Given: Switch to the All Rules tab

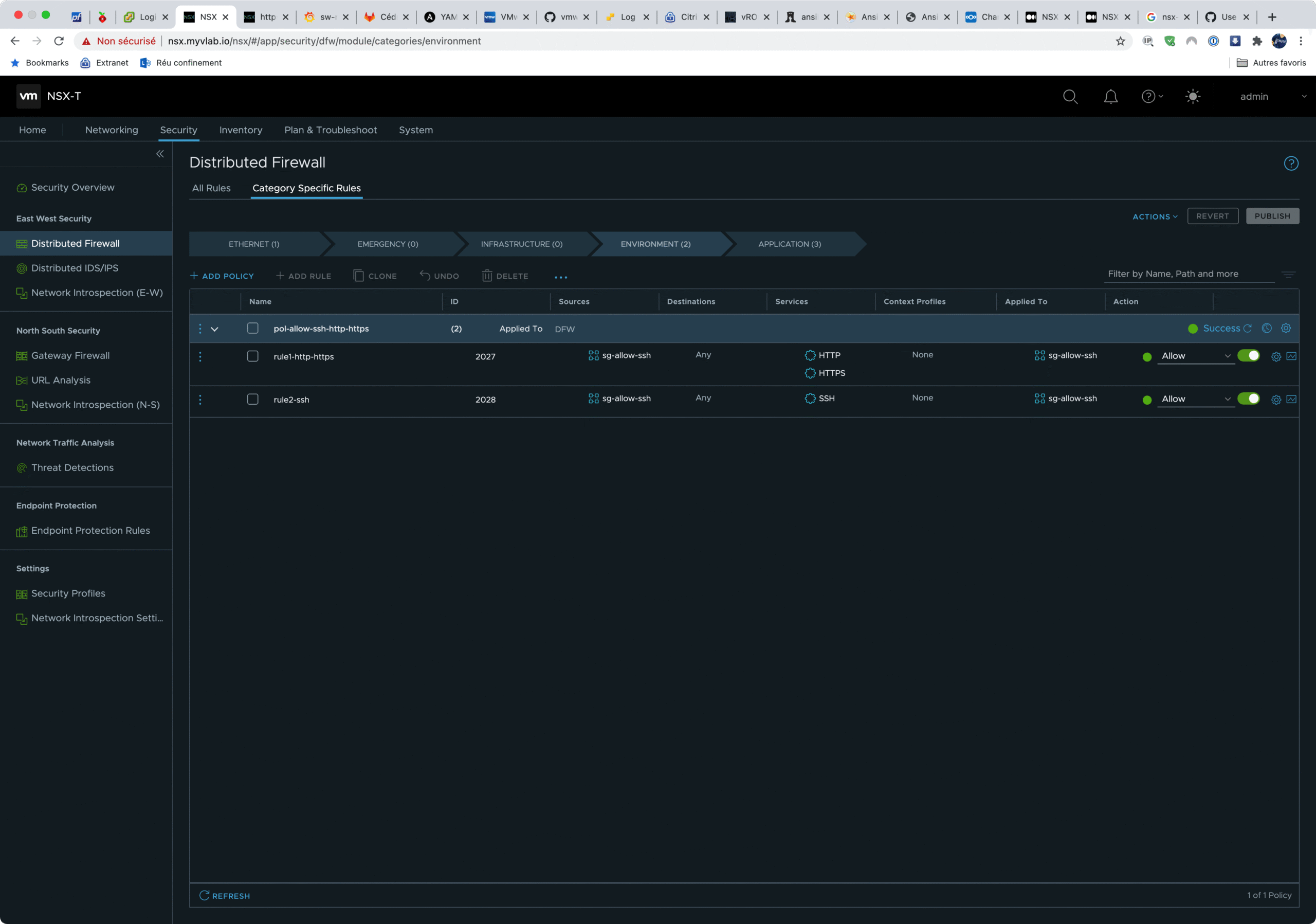Looking at the screenshot, I should click(211, 188).
